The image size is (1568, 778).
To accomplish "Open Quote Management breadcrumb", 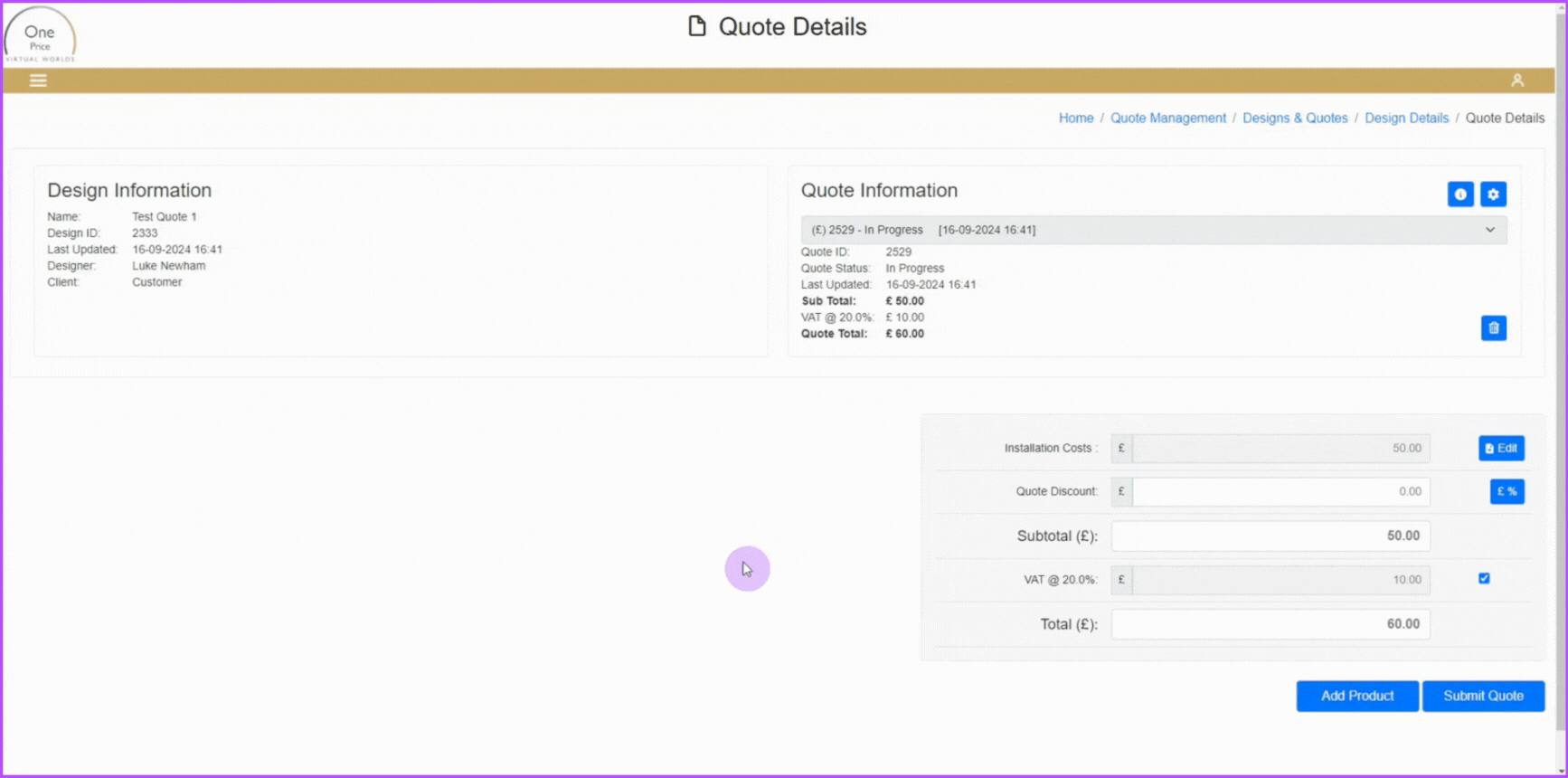I will pyautogui.click(x=1168, y=119).
